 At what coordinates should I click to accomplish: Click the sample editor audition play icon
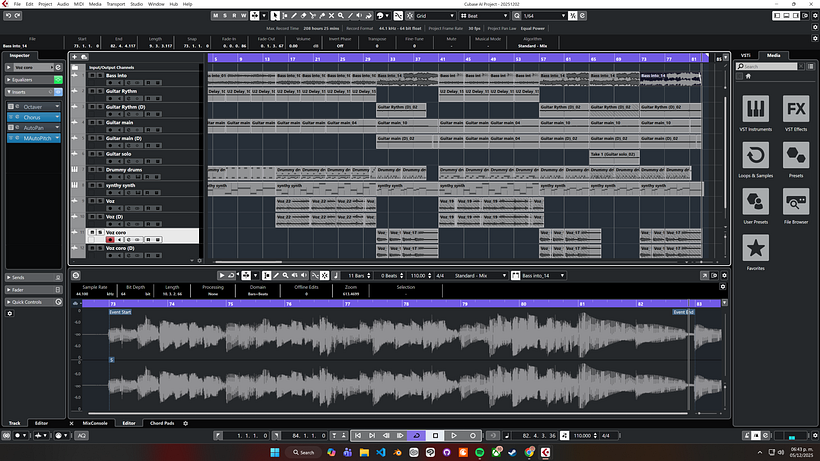pyautogui.click(x=222, y=275)
